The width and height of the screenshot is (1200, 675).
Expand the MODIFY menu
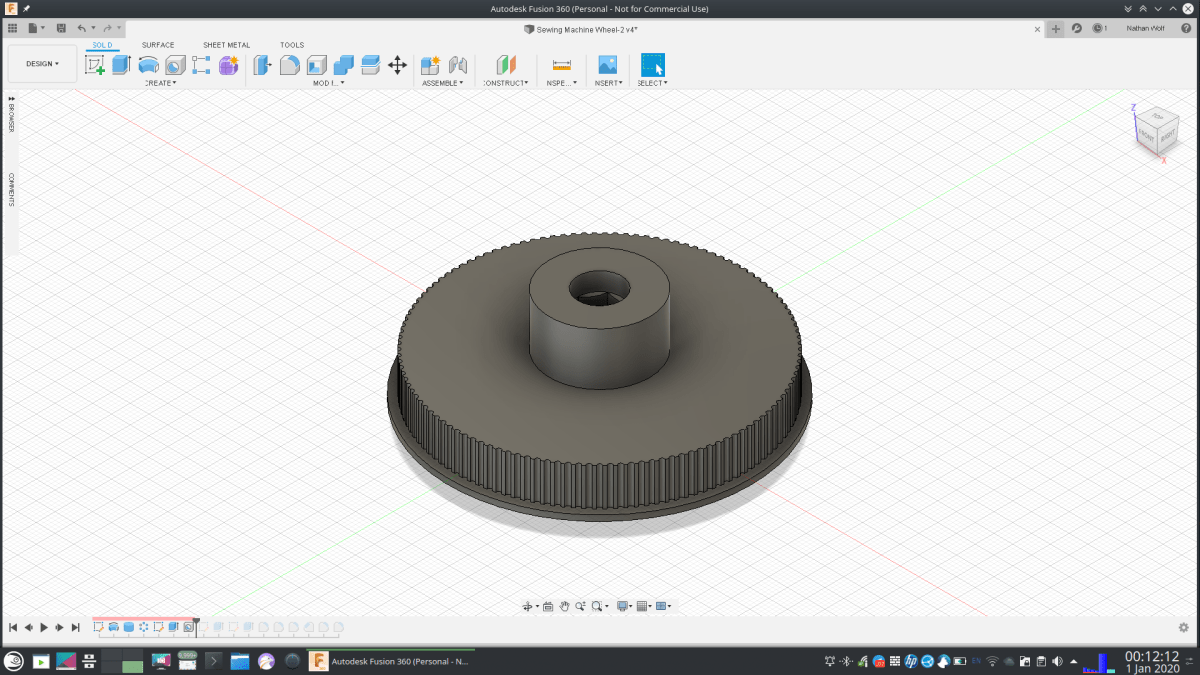[x=329, y=83]
